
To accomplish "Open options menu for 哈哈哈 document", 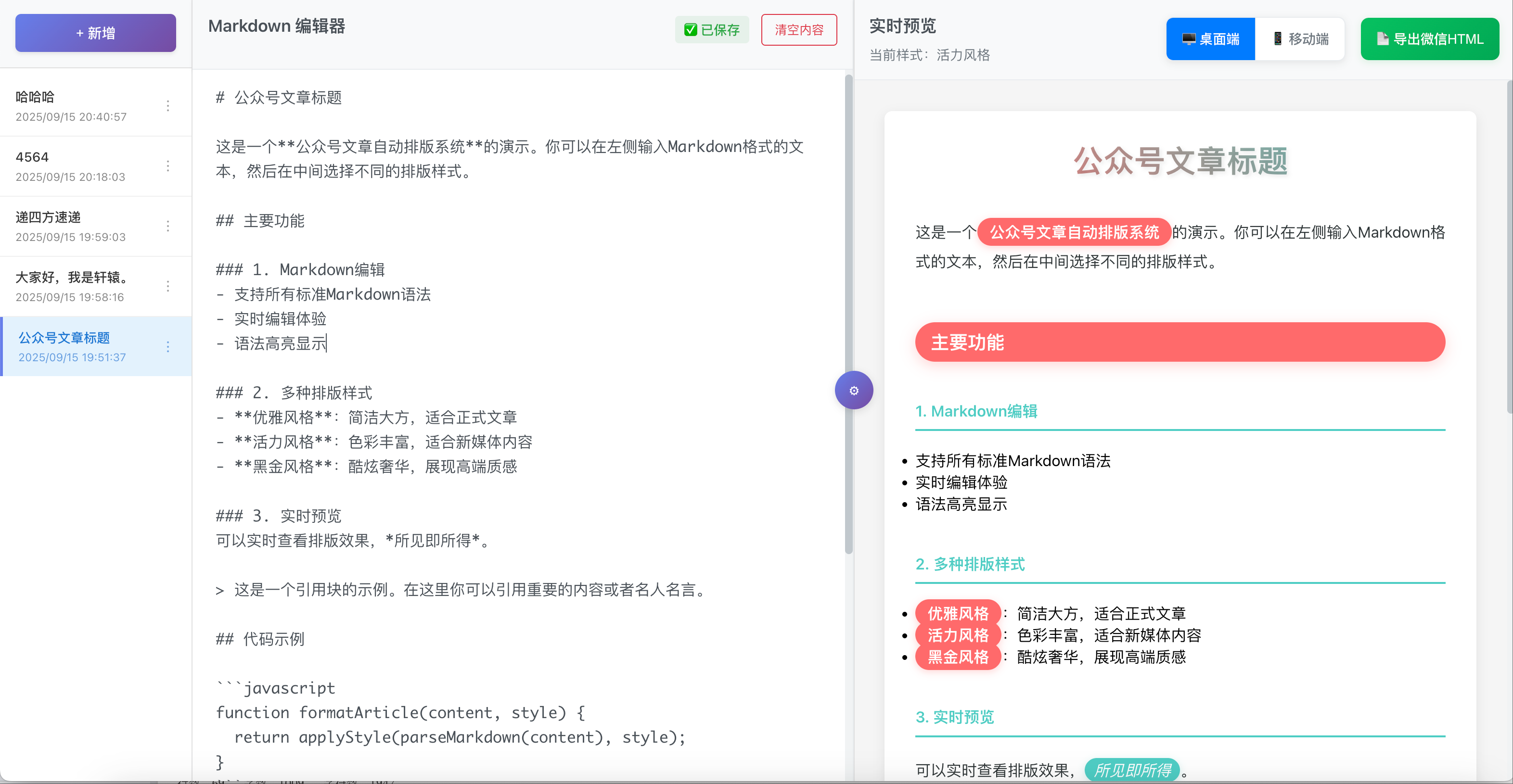I will (168, 106).
